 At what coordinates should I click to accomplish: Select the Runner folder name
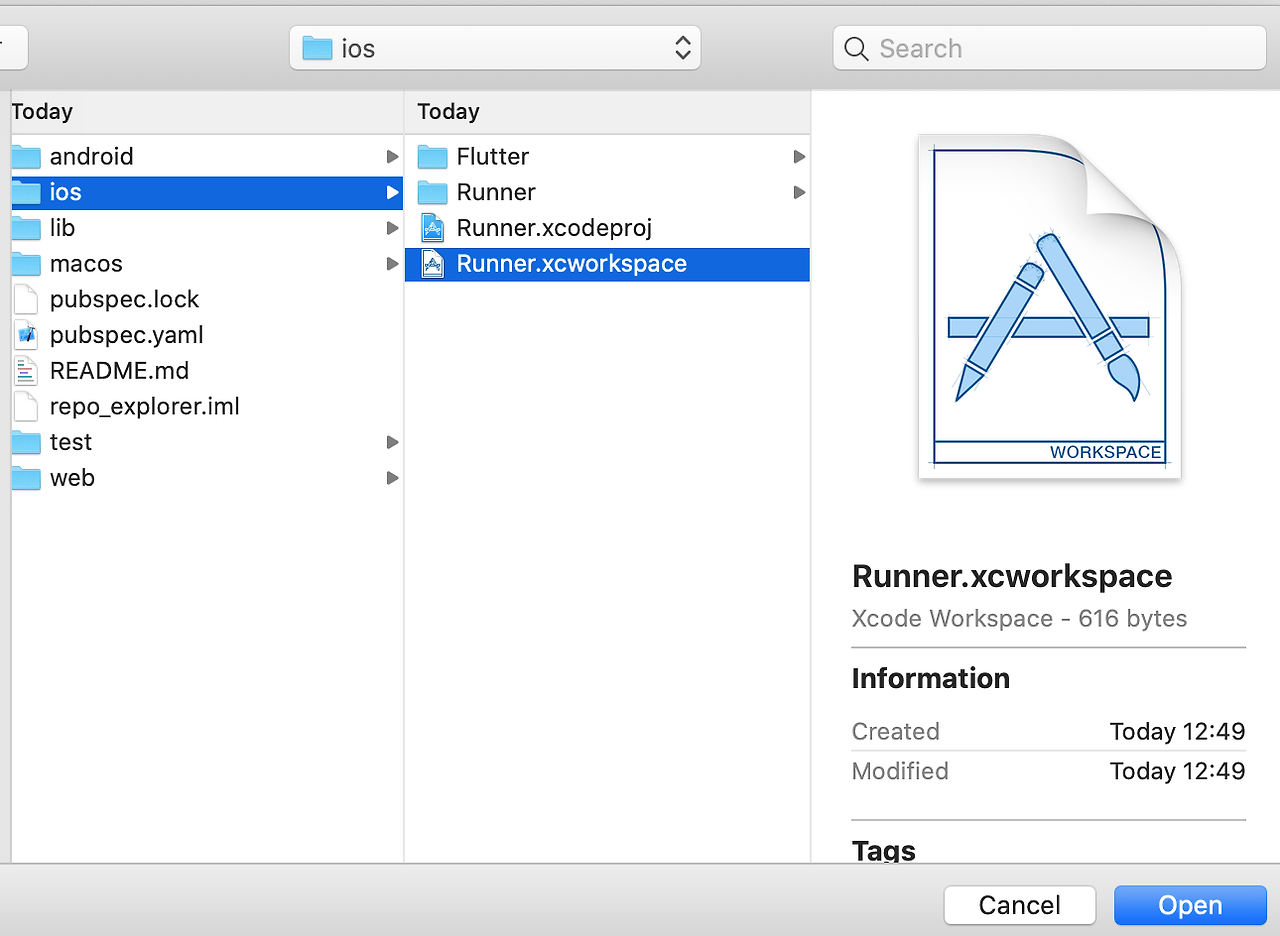[496, 193]
